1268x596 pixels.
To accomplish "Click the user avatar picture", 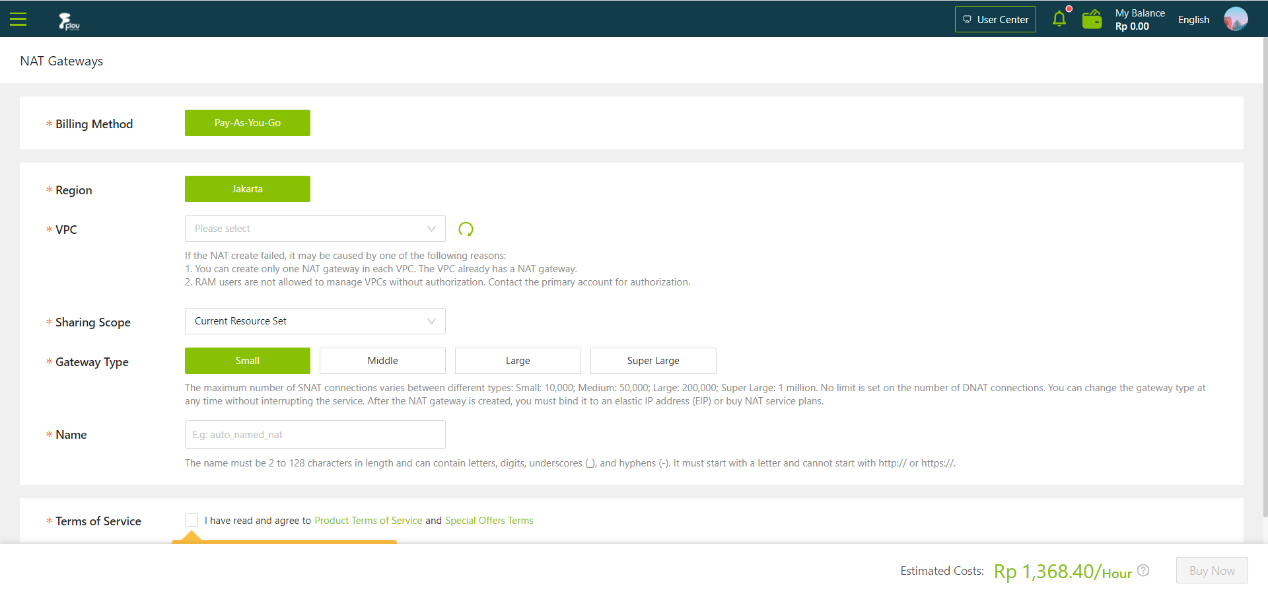I will click(1235, 19).
